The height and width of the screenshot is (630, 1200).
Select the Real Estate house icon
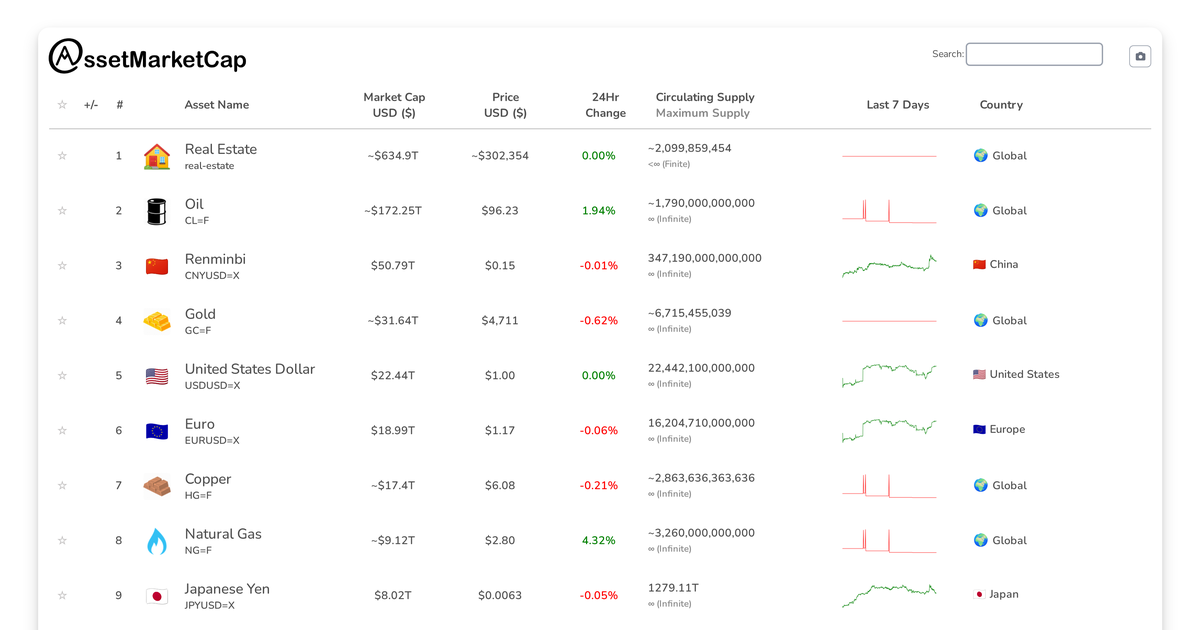click(x=156, y=155)
